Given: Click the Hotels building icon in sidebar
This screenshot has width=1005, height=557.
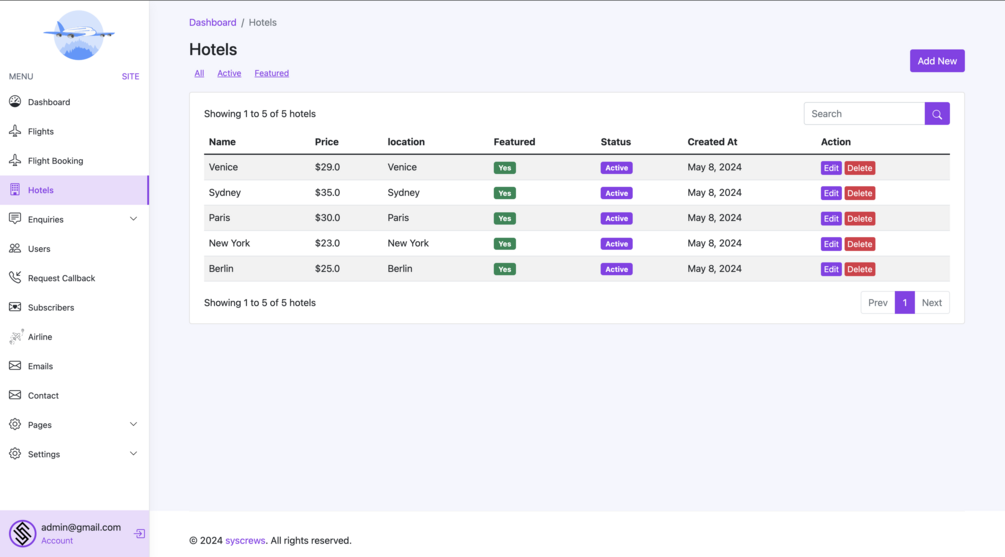Looking at the screenshot, I should 15,190.
